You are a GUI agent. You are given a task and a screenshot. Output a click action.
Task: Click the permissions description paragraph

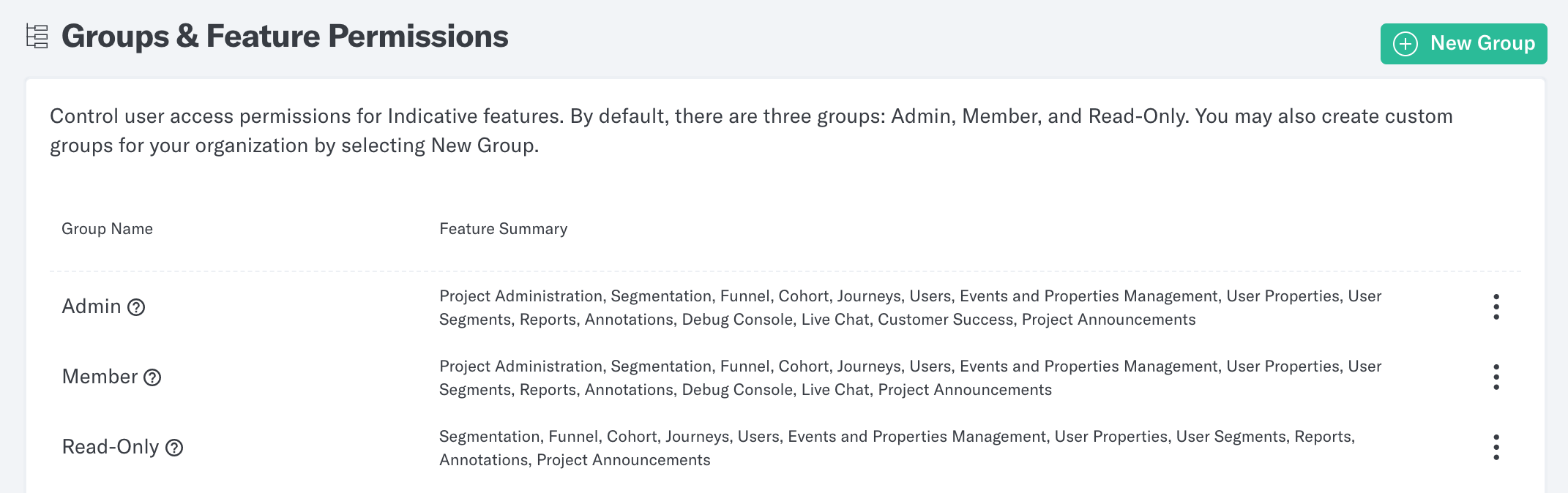point(751,131)
